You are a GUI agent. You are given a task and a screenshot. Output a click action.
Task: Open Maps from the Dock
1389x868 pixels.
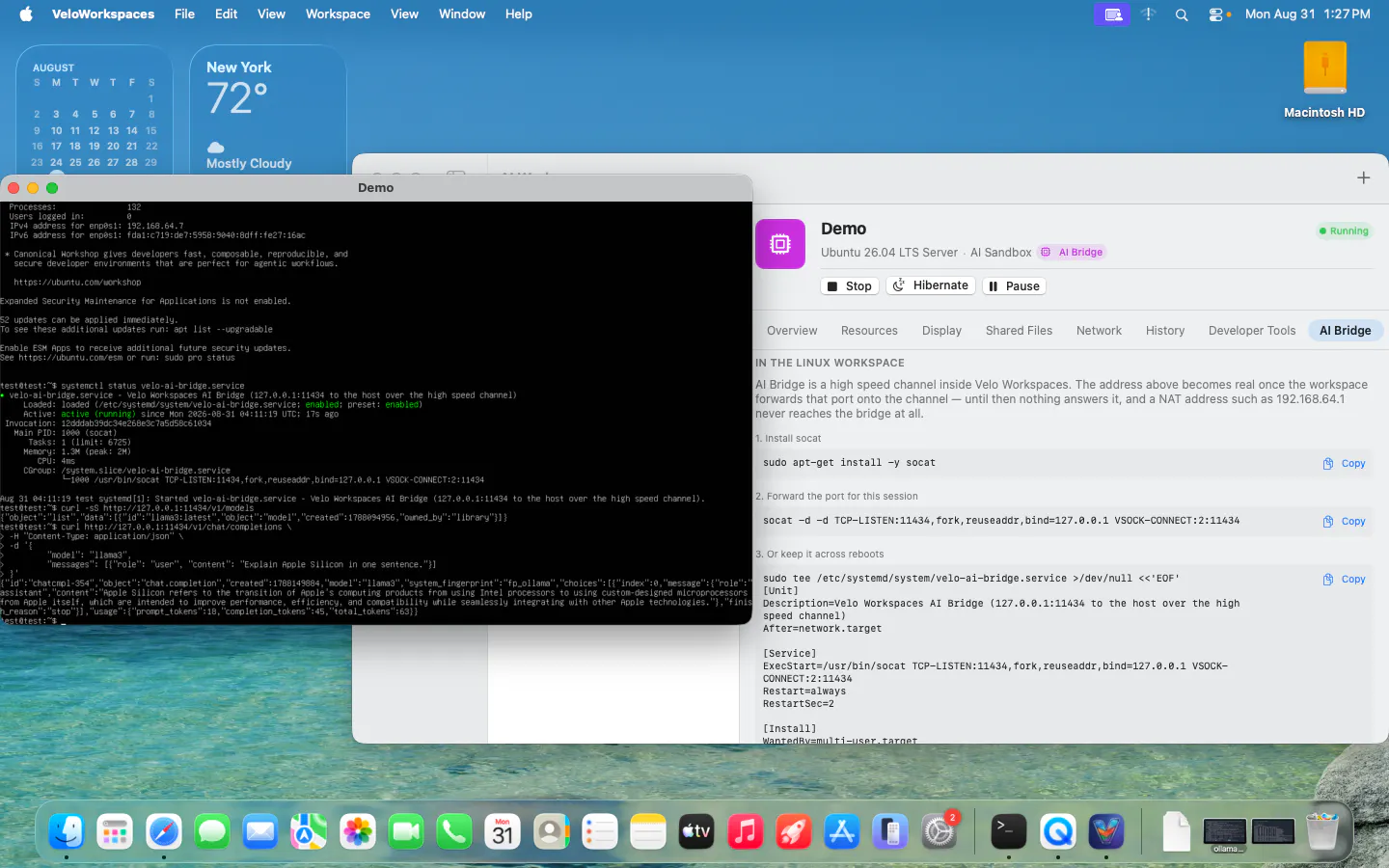point(309,831)
